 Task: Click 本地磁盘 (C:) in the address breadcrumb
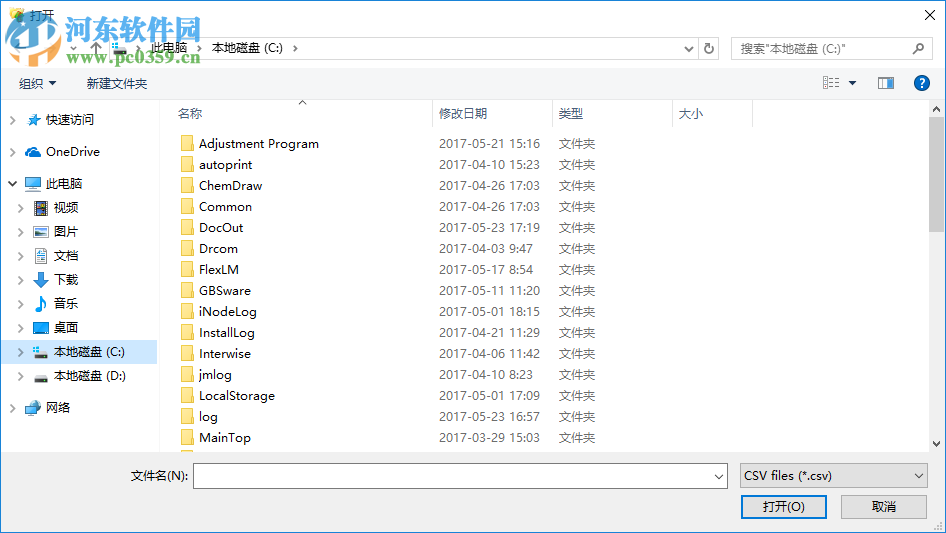click(x=247, y=48)
